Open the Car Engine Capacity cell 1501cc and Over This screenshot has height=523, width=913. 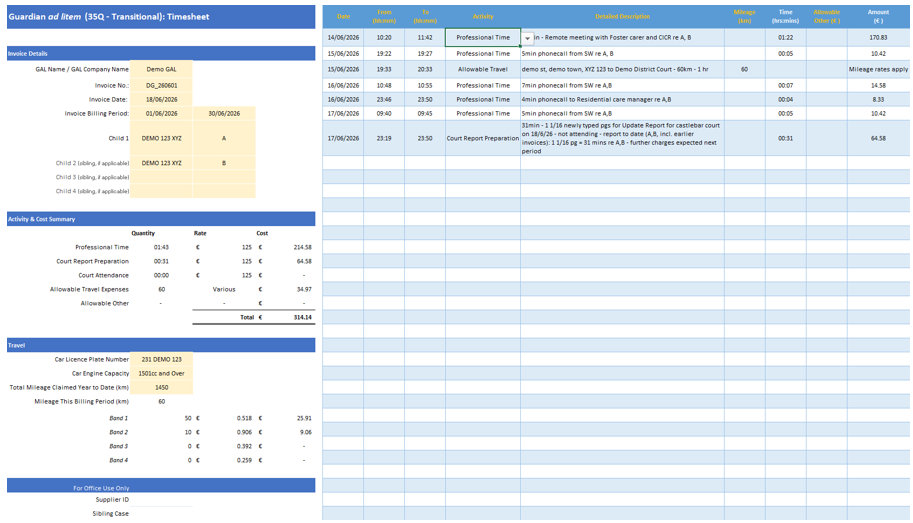click(x=161, y=373)
